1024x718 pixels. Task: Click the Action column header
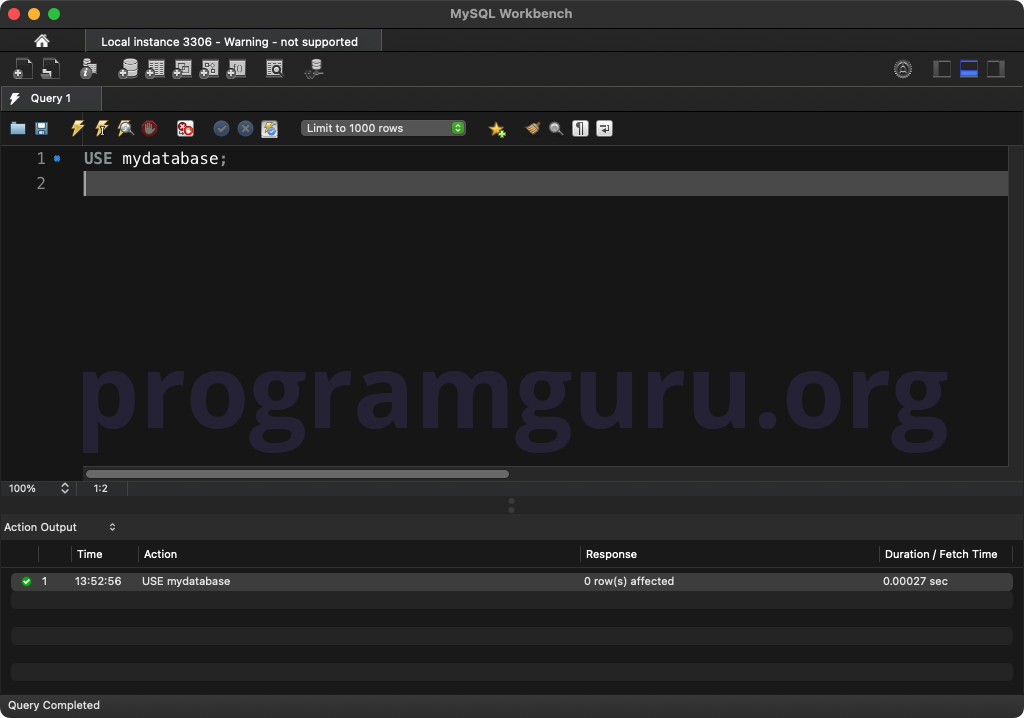[160, 554]
